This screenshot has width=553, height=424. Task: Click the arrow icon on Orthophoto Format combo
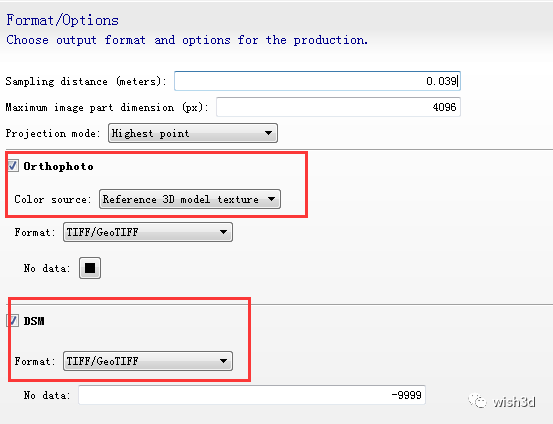click(223, 232)
